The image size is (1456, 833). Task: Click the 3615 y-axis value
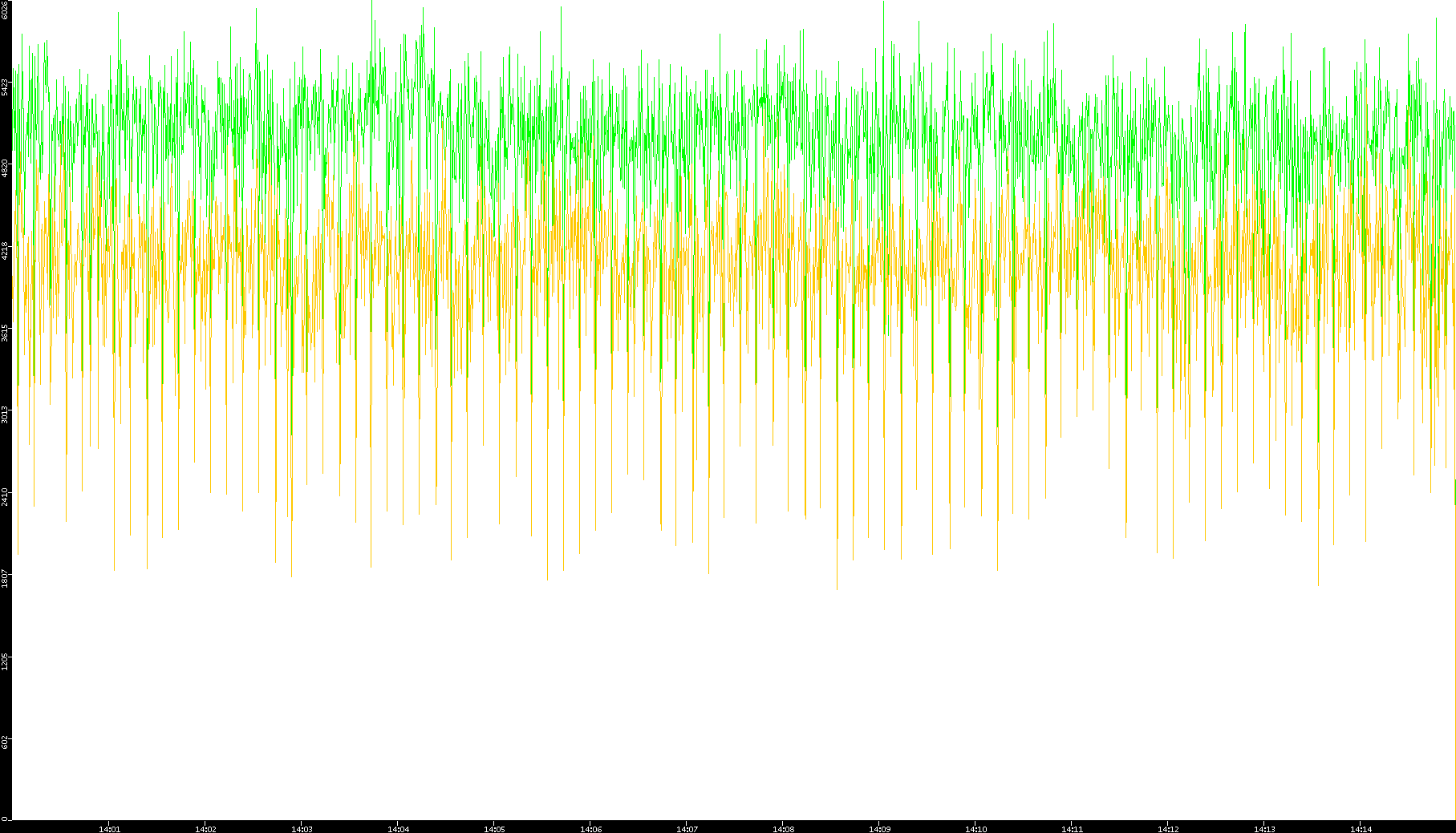coord(5,333)
